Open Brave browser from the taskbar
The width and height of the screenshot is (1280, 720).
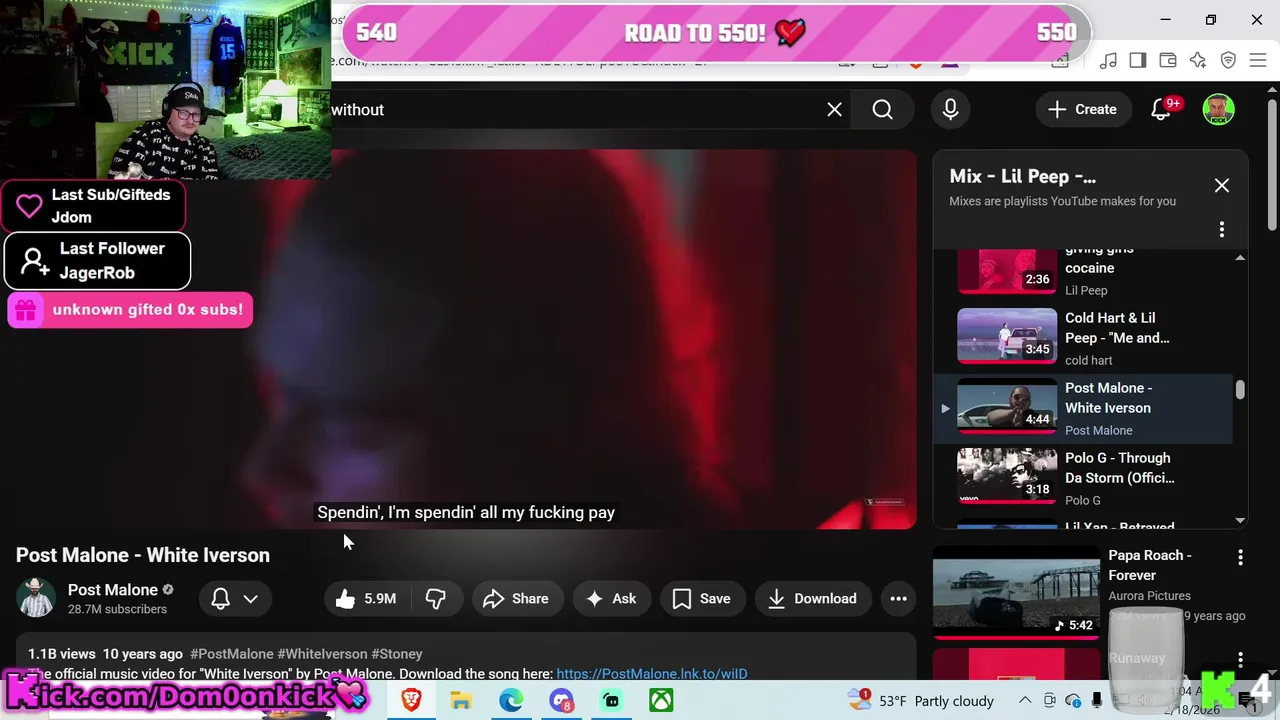[411, 700]
